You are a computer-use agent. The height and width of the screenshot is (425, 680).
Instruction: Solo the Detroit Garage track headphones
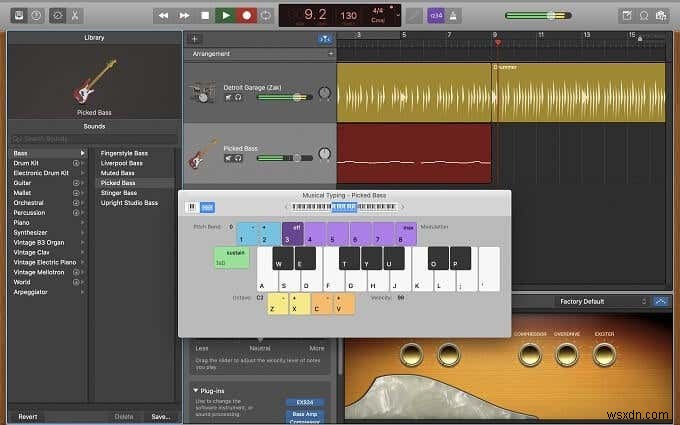tap(238, 98)
